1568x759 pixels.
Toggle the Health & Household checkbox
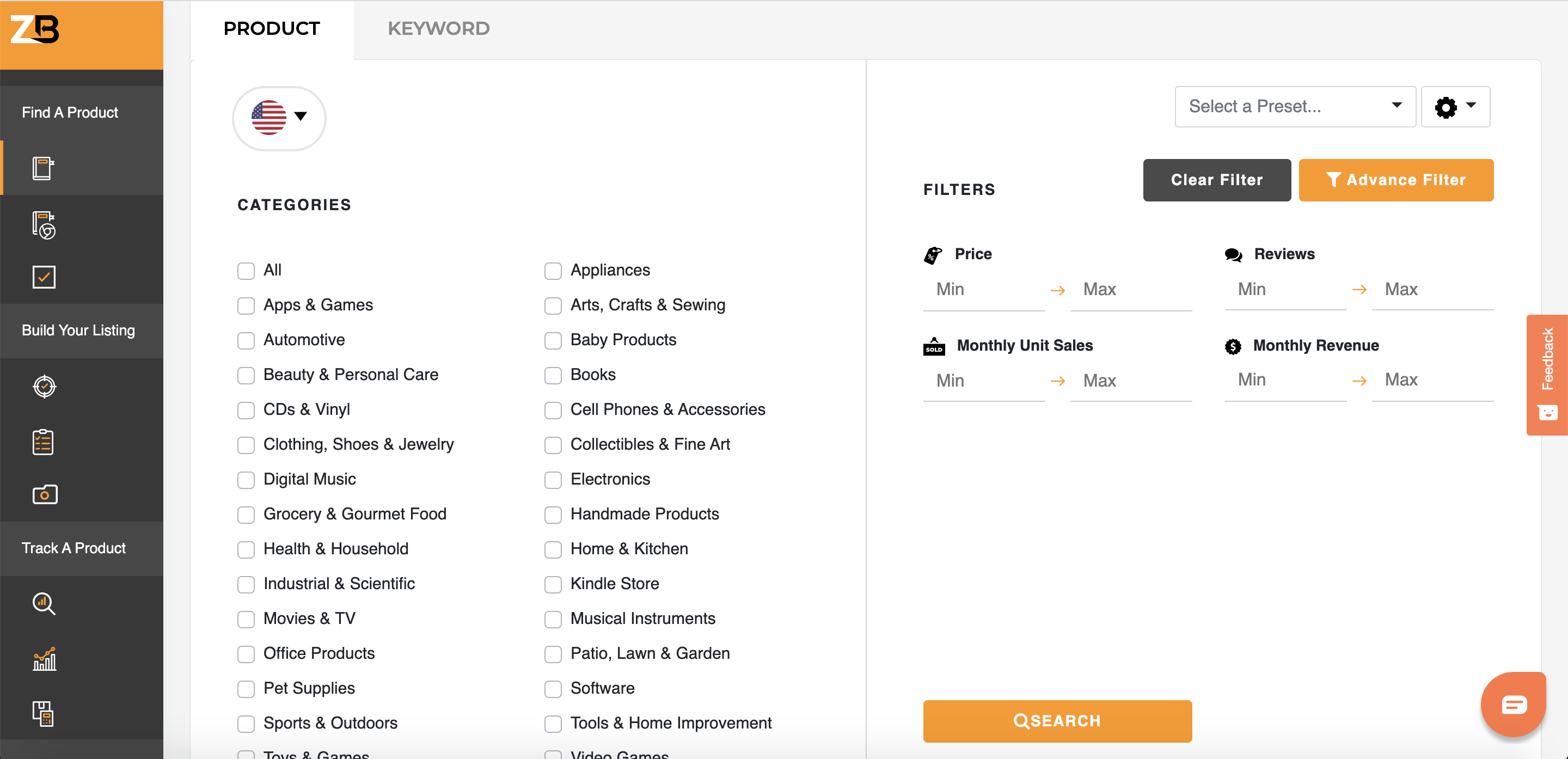click(247, 549)
